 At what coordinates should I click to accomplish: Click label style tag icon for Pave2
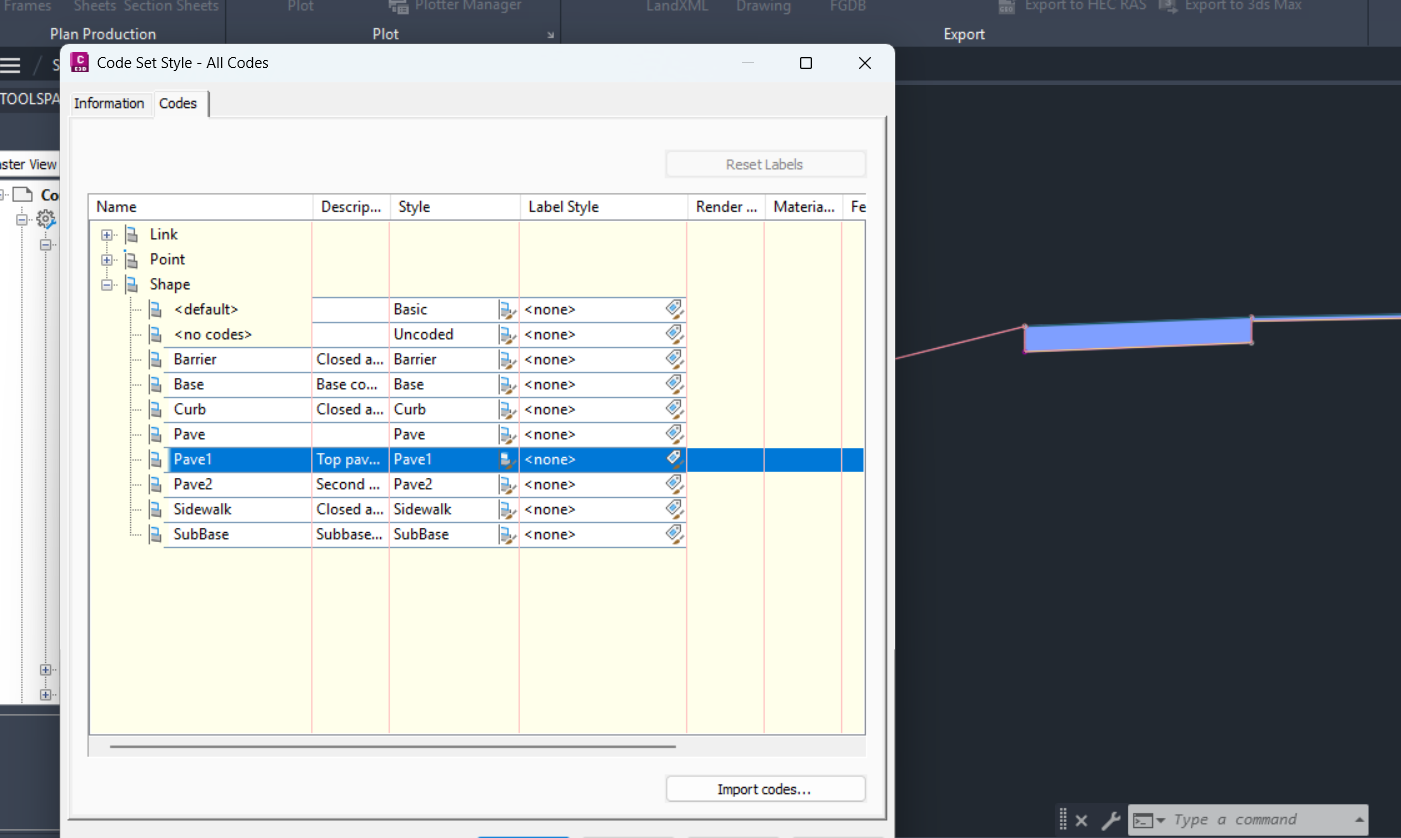pyautogui.click(x=674, y=483)
